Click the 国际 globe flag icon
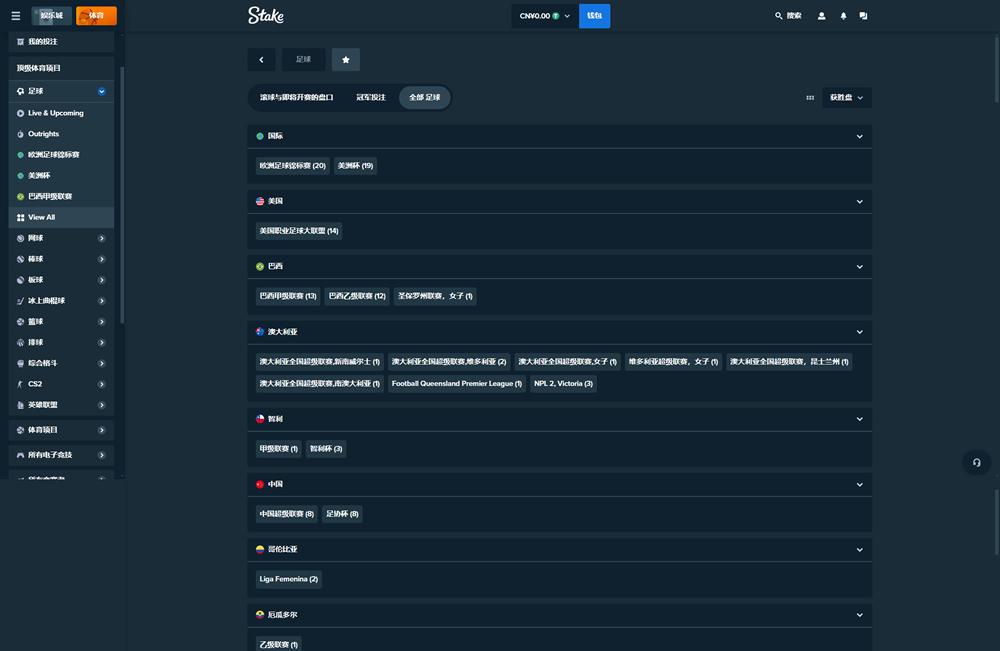This screenshot has width=1000, height=651. coord(260,136)
